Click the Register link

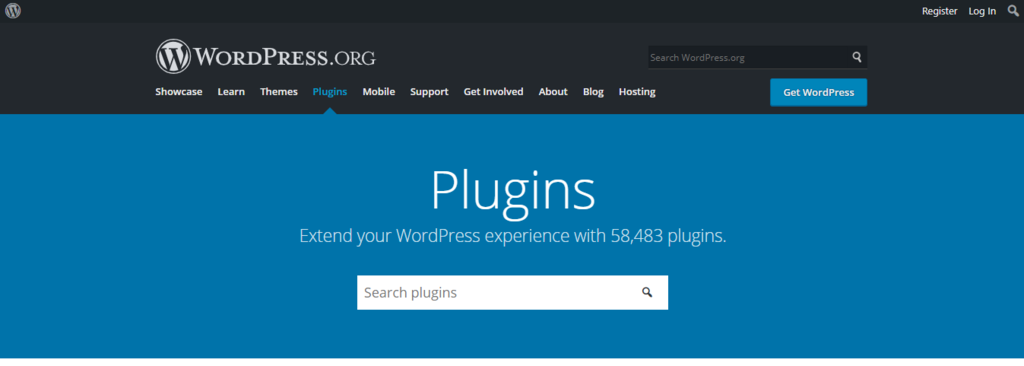click(x=940, y=11)
